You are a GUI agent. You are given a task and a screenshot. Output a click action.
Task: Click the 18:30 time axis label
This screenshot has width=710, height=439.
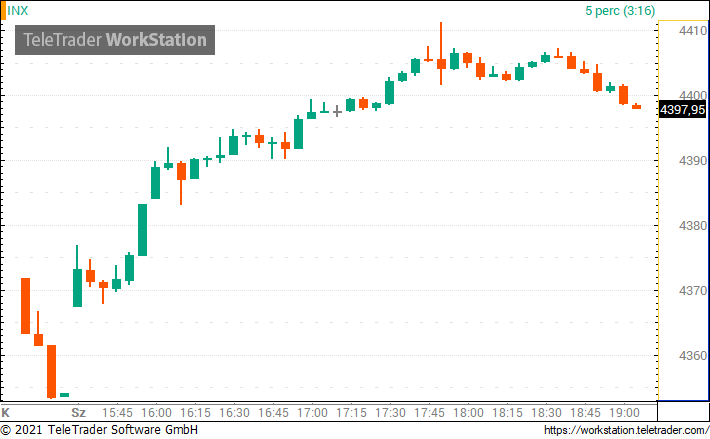[546, 413]
